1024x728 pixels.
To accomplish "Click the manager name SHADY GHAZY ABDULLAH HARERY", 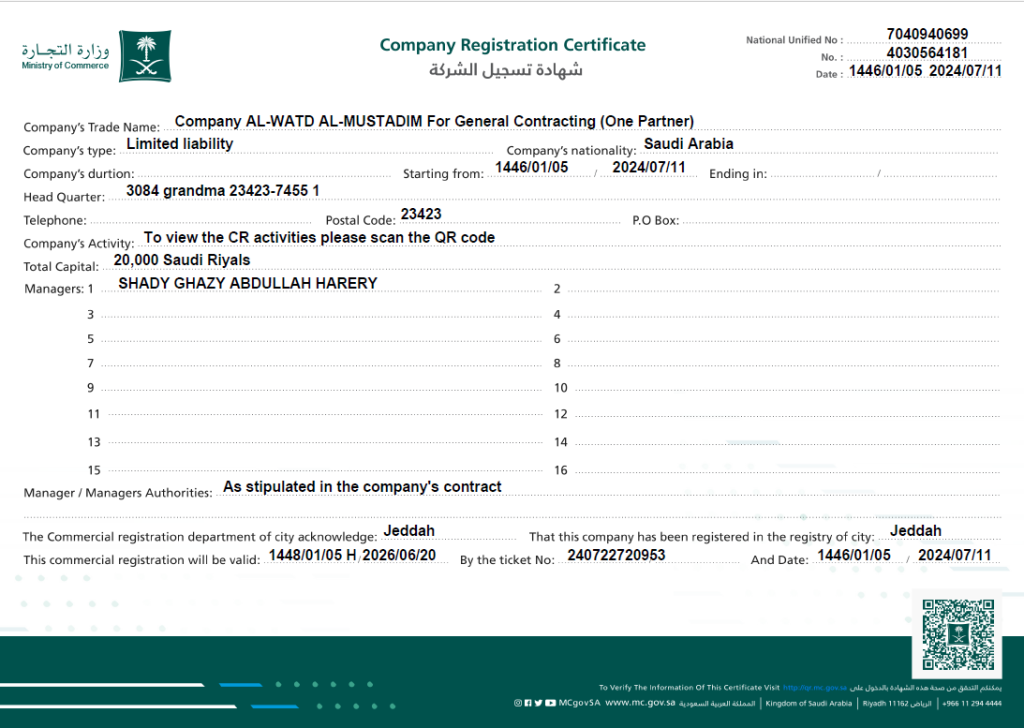I will [247, 283].
